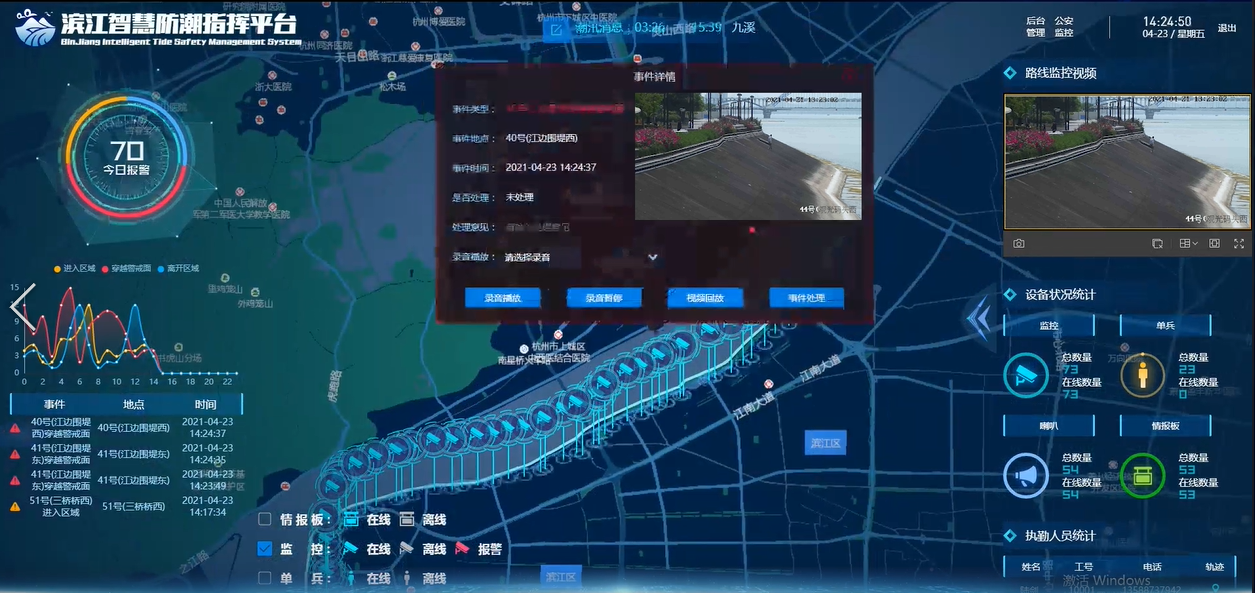The height and width of the screenshot is (593, 1255).
Task: Click 退出 to log out
Action: pyautogui.click(x=1227, y=28)
